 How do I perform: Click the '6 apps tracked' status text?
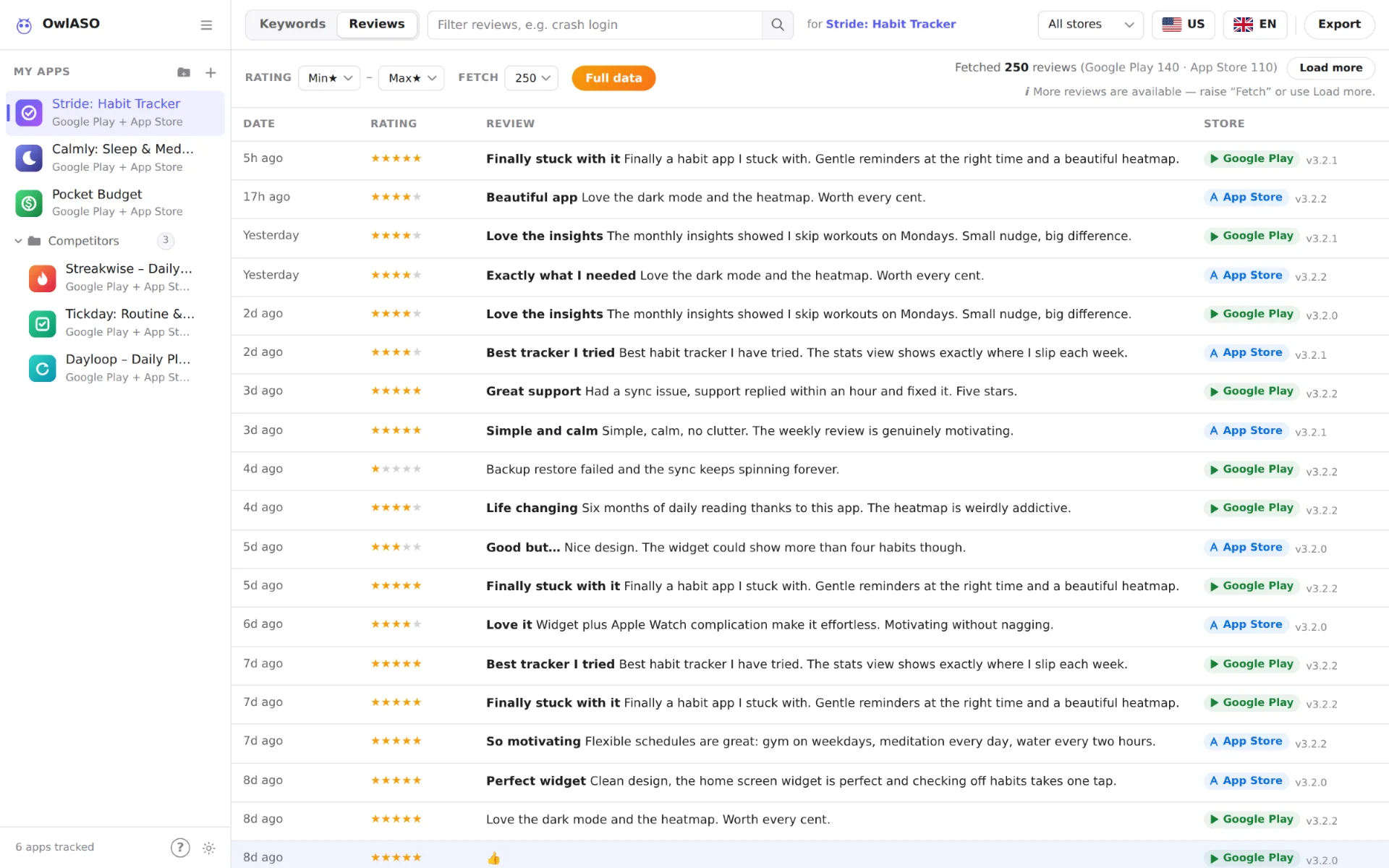55,848
